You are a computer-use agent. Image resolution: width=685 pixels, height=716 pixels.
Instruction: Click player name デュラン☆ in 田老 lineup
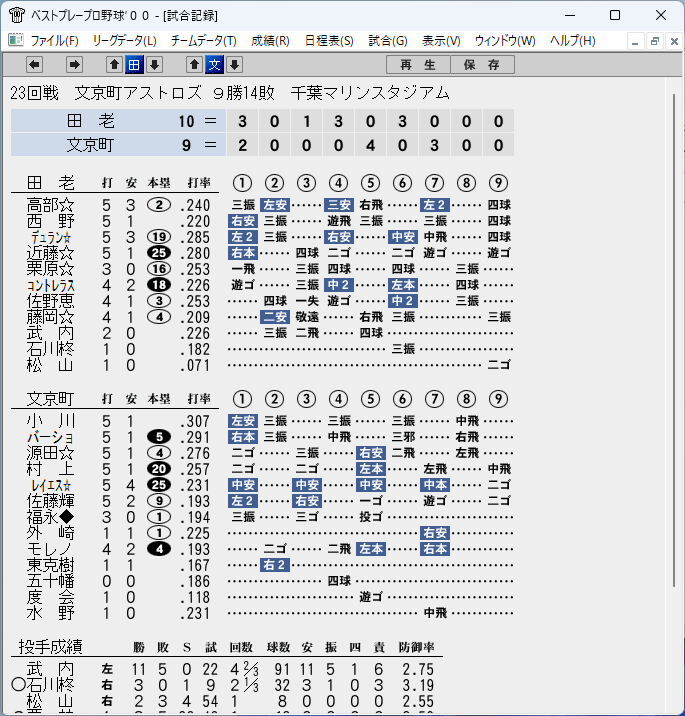click(50, 237)
